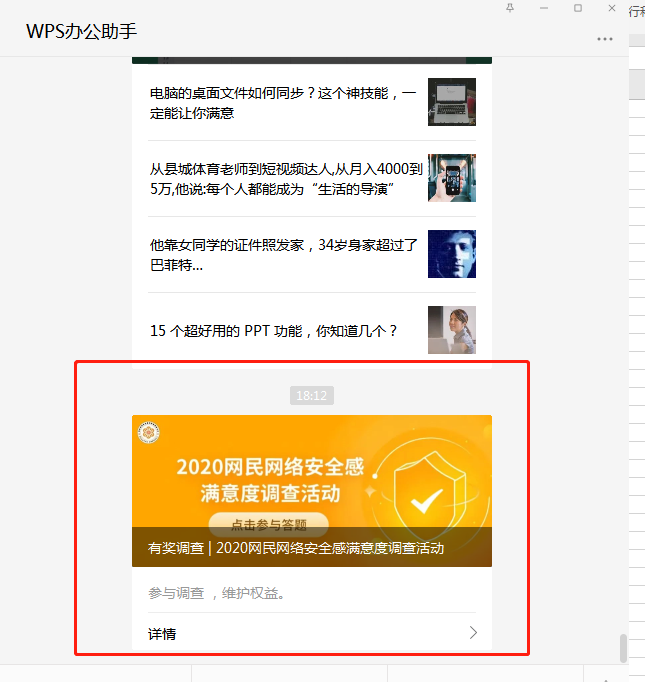Click the 有奖调查 survey title caption

(x=296, y=548)
